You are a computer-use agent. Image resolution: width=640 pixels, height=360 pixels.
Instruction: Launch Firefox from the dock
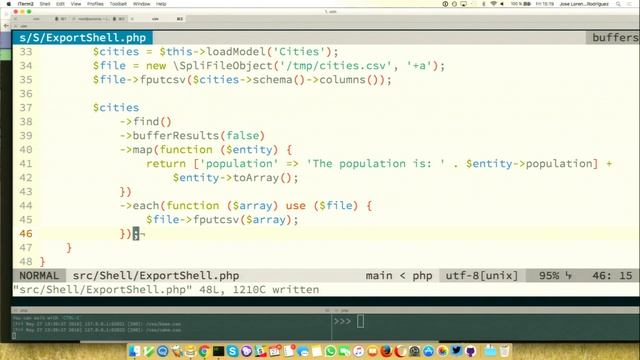[x=386, y=351]
